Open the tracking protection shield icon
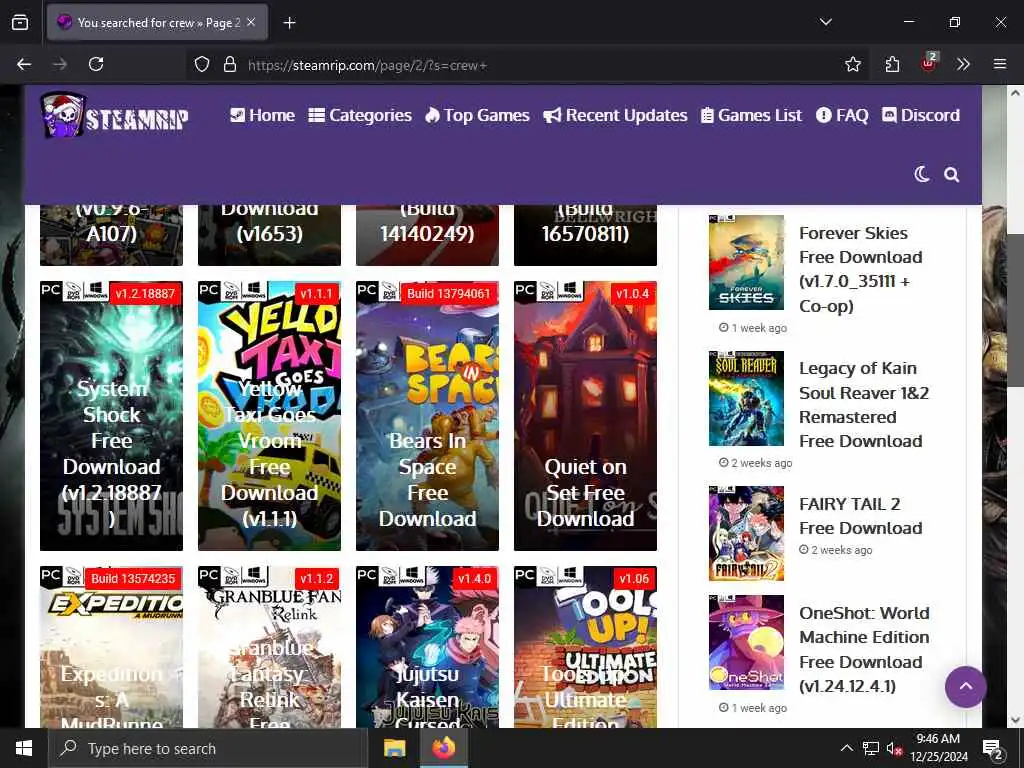The image size is (1024, 768). [202, 64]
